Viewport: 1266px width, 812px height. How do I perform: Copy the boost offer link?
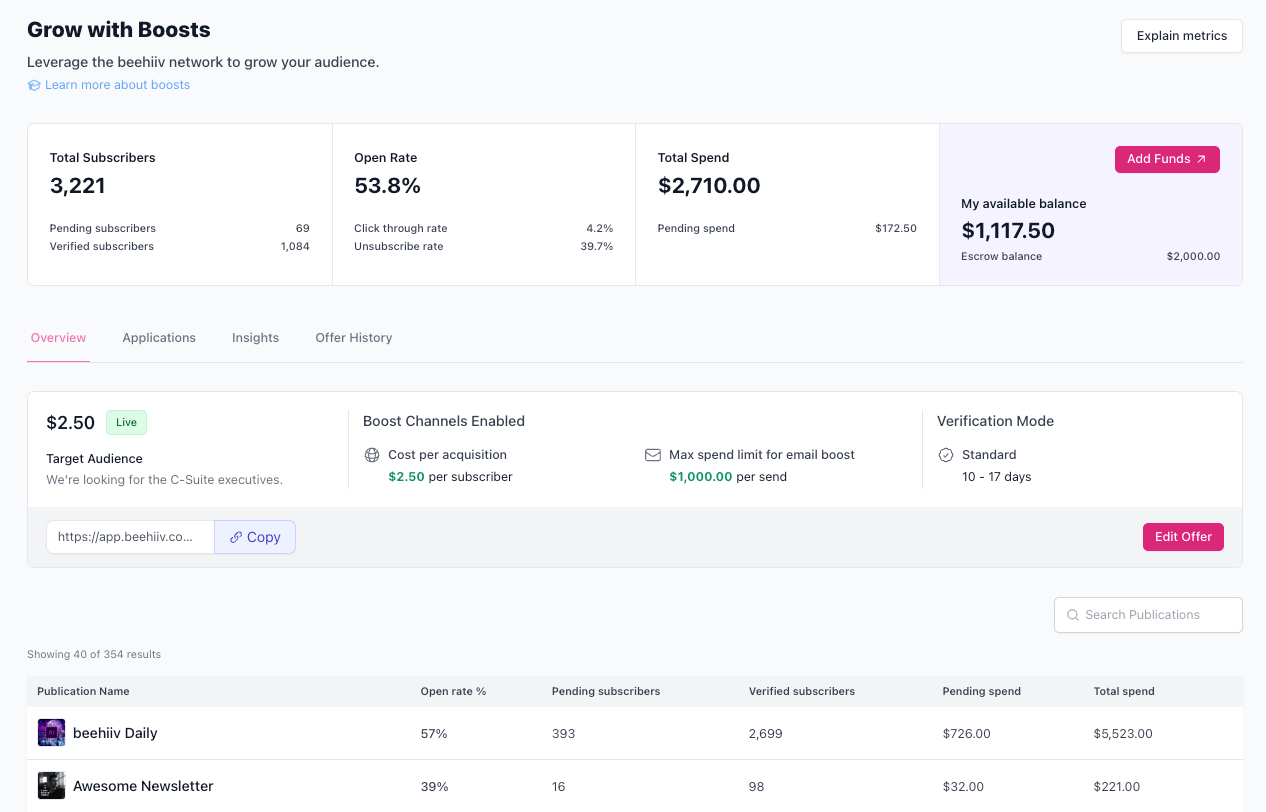point(255,537)
